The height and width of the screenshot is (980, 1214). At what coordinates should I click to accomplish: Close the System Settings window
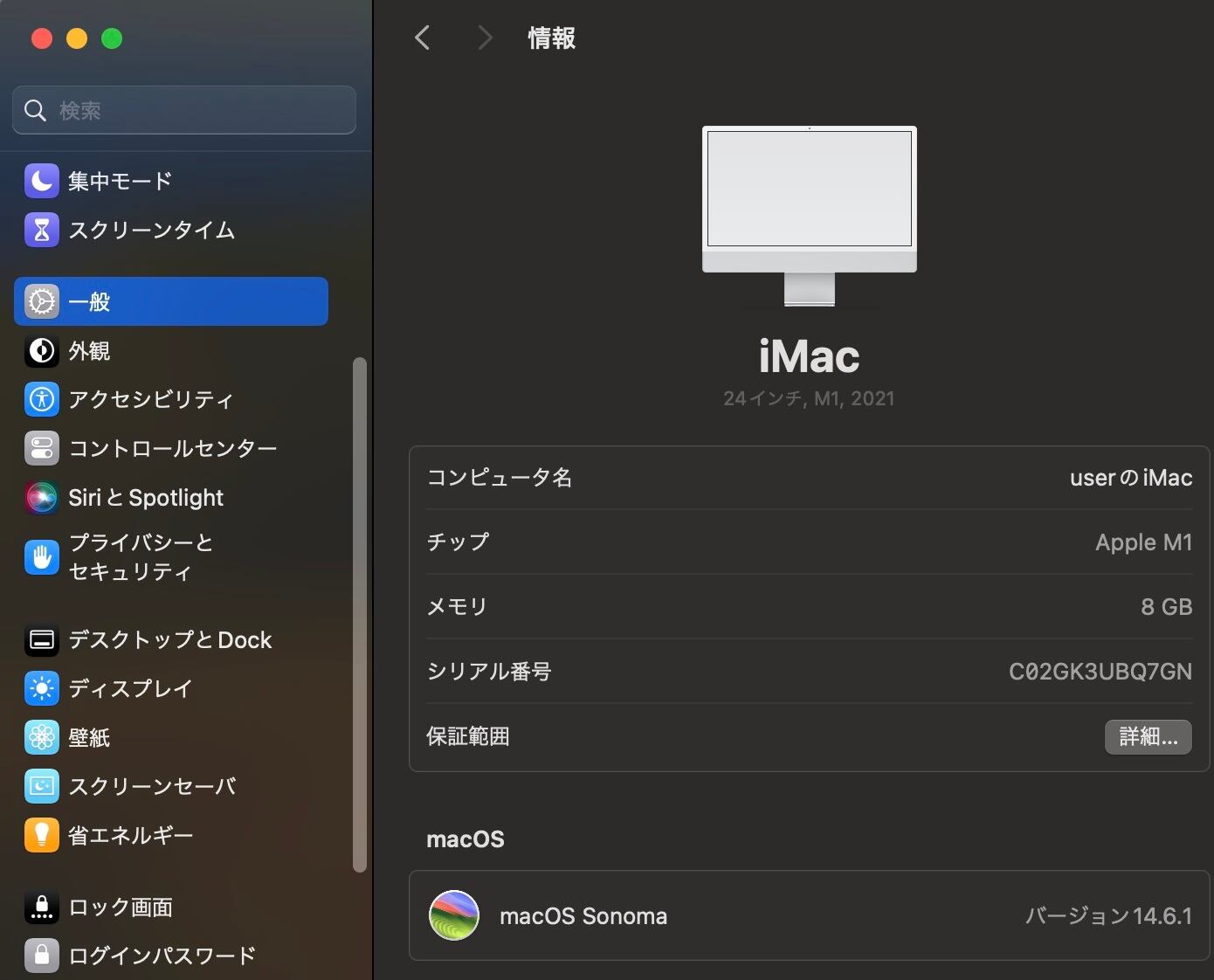(42, 38)
